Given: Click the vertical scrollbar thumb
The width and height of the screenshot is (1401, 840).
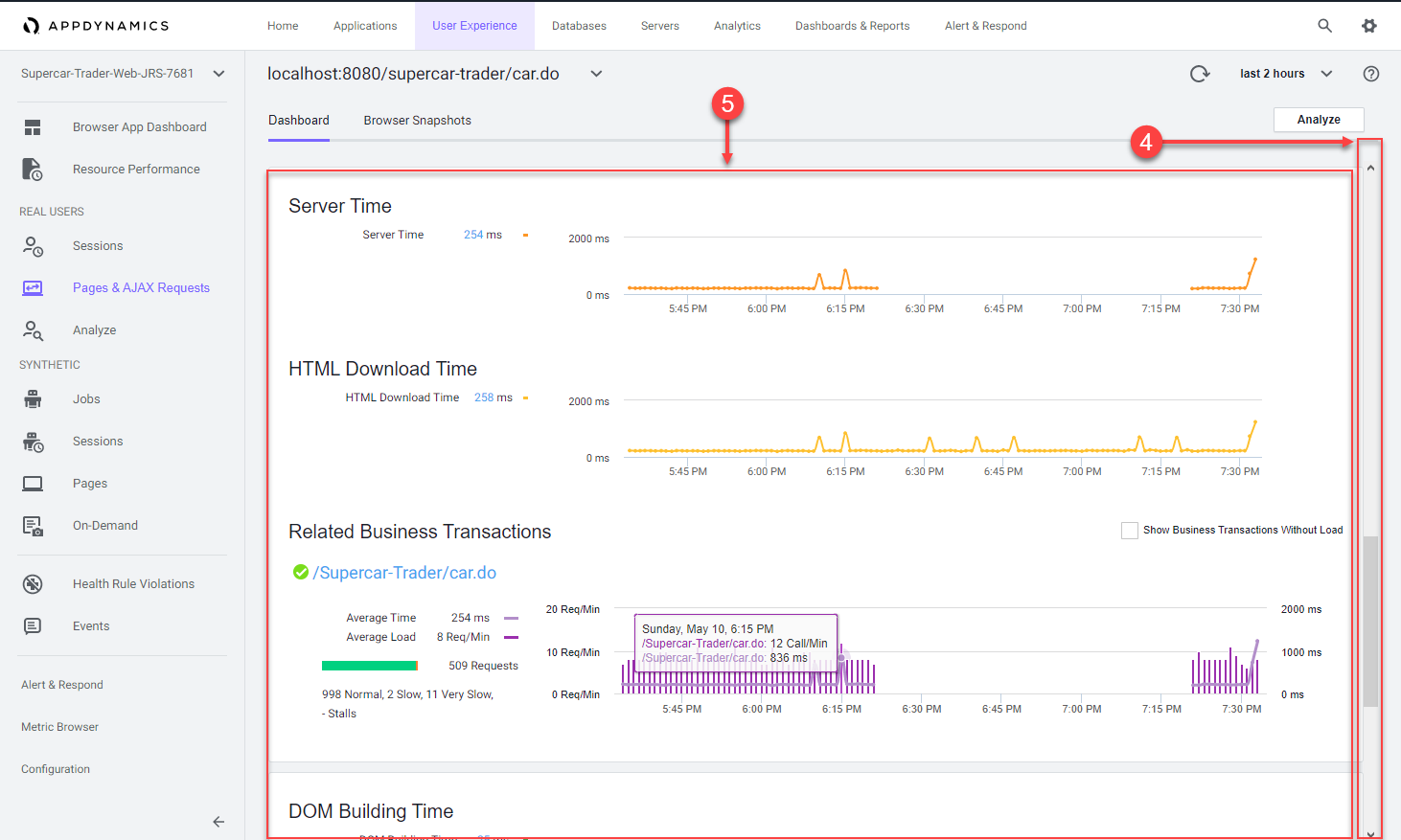Looking at the screenshot, I should coord(1370,621).
